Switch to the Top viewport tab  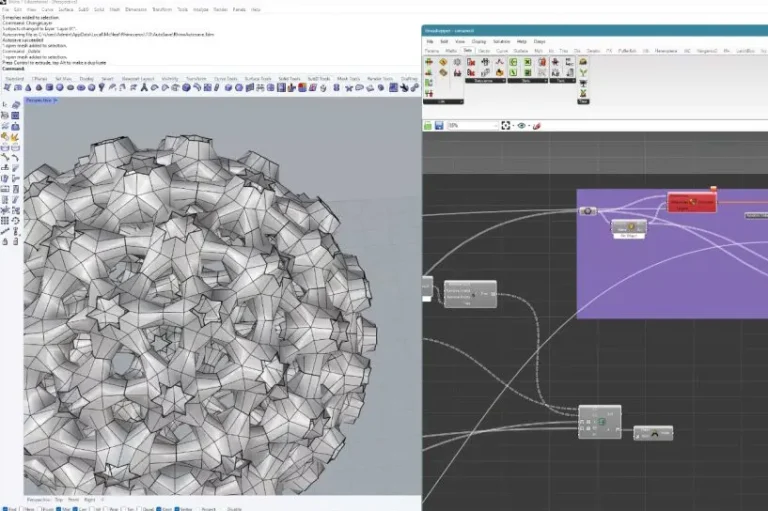click(60, 497)
